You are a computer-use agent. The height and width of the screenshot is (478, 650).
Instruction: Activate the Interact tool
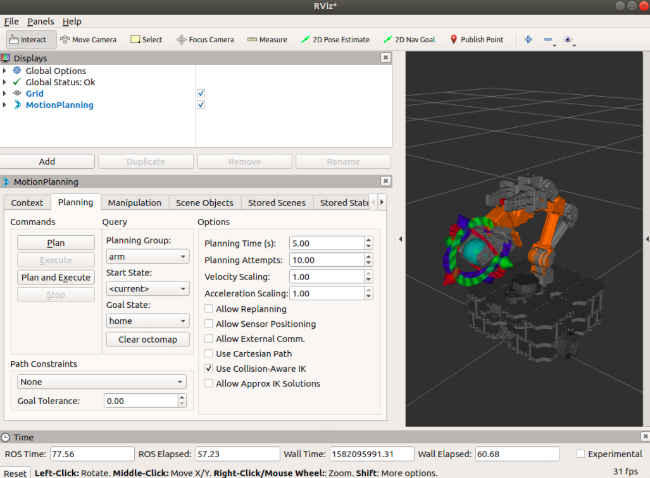[31, 40]
